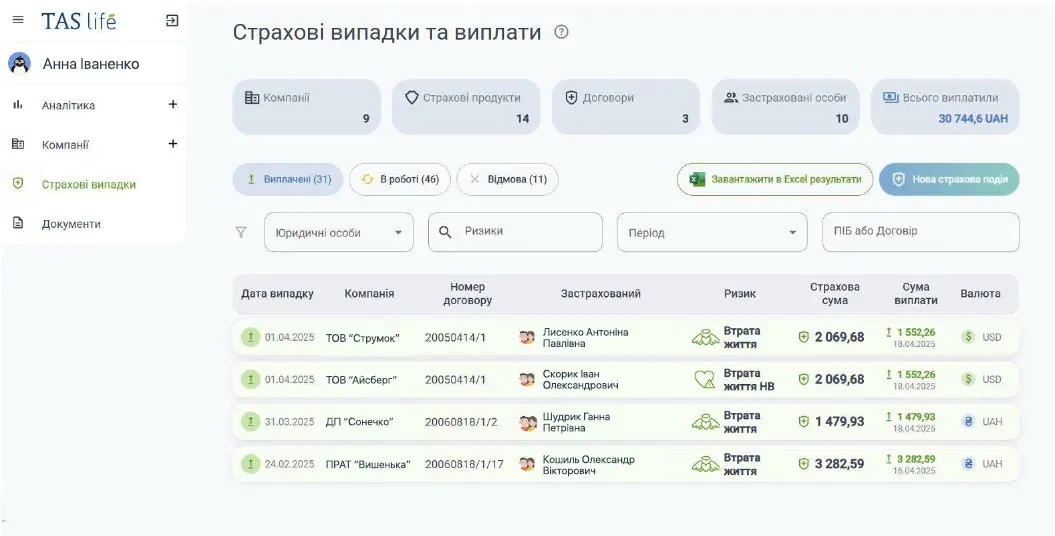This screenshot has width=1055, height=536.
Task: Click the Сума виплати column header
Action: coord(916,294)
